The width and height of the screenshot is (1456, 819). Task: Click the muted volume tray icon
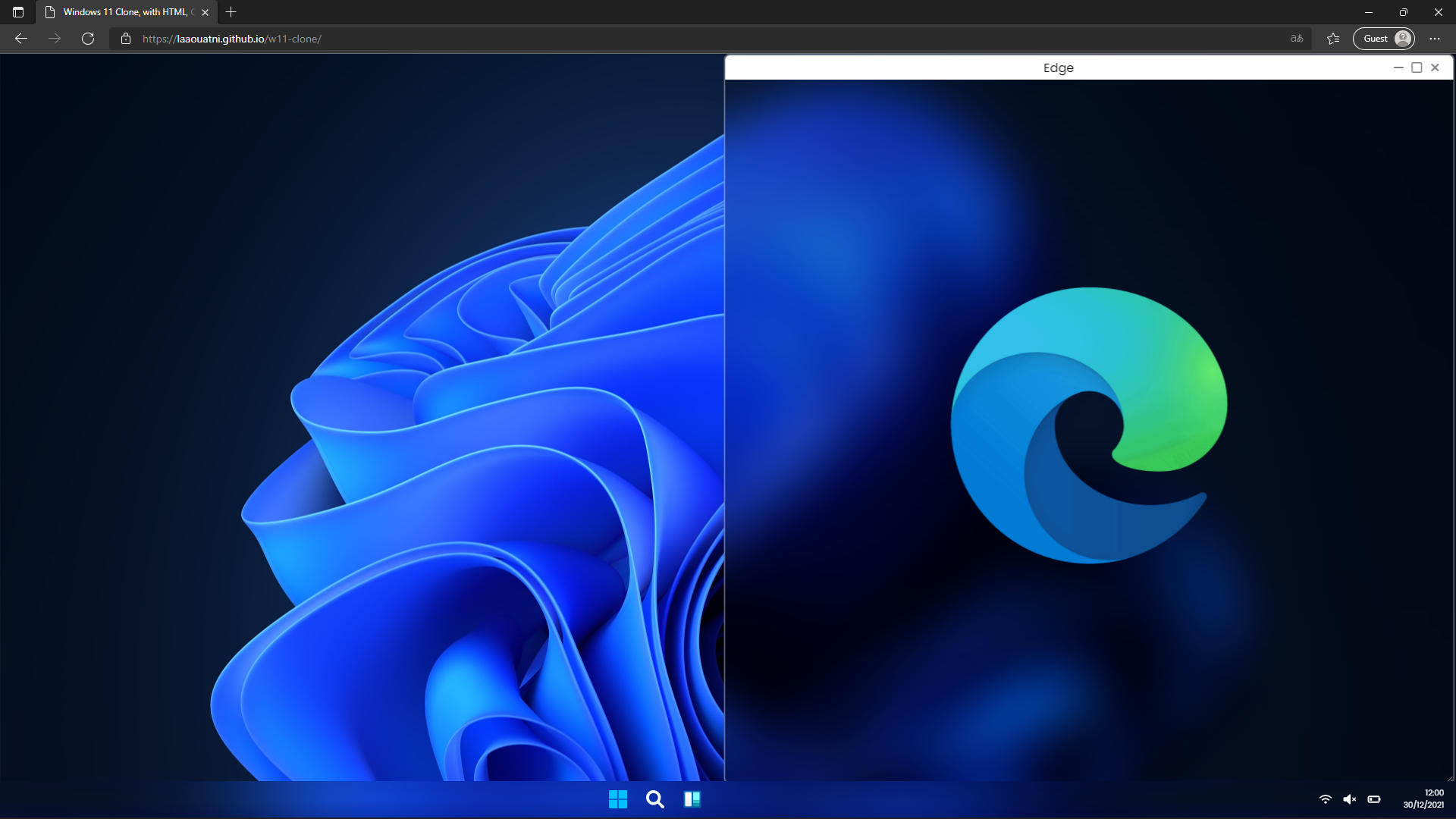pos(1349,799)
